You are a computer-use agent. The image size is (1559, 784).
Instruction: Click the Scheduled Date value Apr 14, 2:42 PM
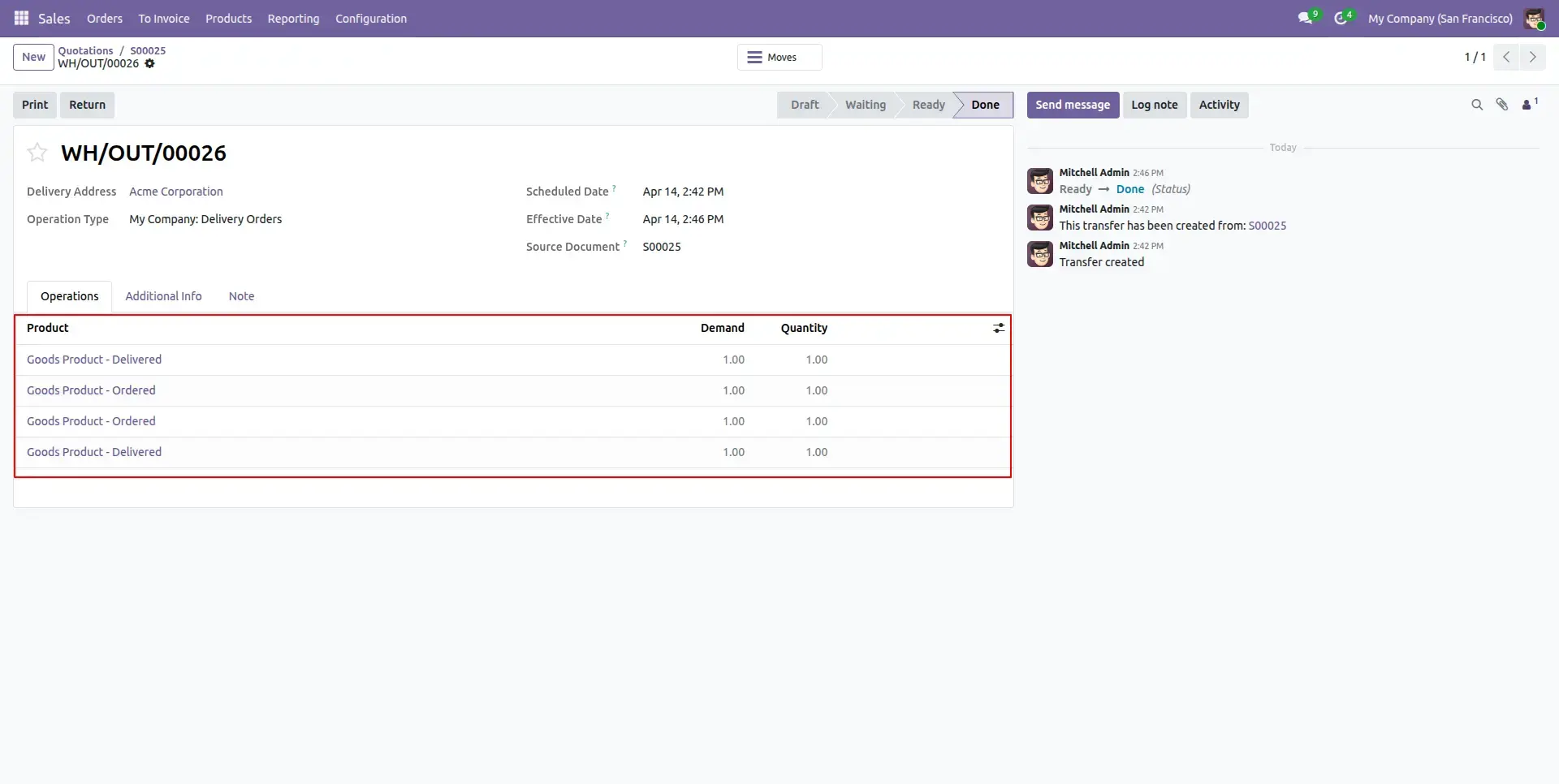point(683,192)
